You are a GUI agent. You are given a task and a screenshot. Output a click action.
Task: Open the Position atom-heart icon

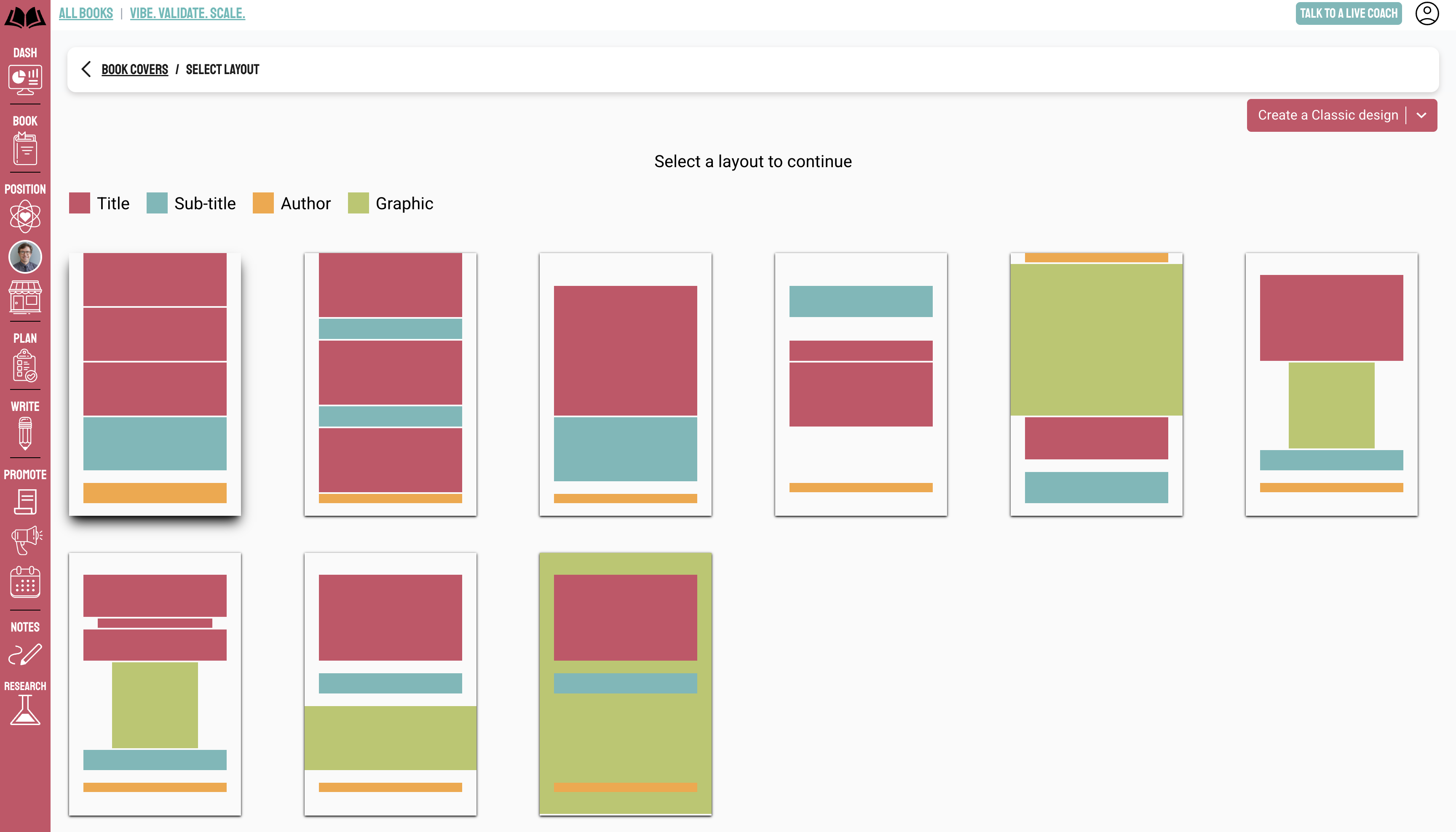pyautogui.click(x=25, y=216)
